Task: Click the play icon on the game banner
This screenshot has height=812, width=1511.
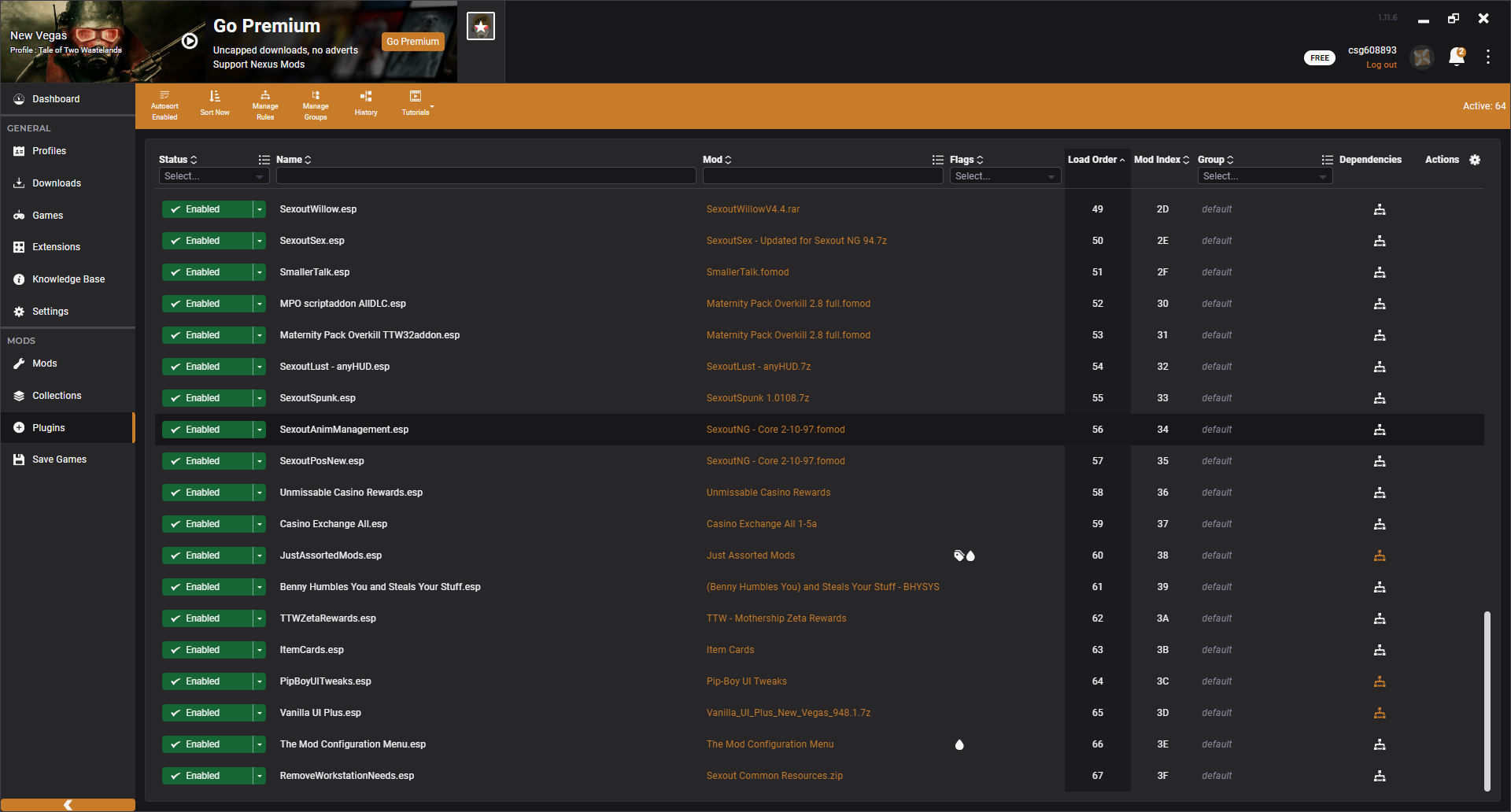Action: point(190,41)
